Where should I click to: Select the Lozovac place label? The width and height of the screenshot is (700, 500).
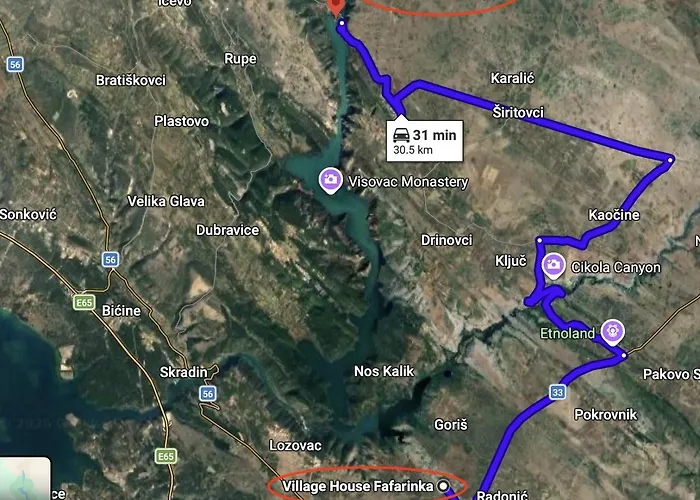pos(295,445)
